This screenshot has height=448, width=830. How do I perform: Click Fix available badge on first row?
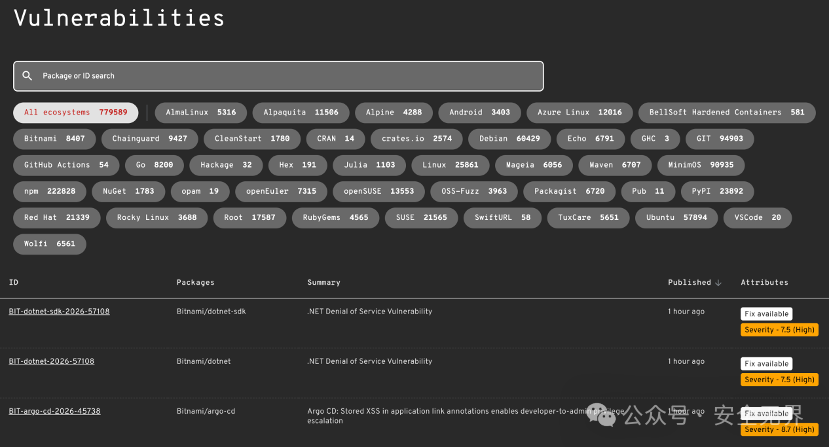[x=766, y=314]
